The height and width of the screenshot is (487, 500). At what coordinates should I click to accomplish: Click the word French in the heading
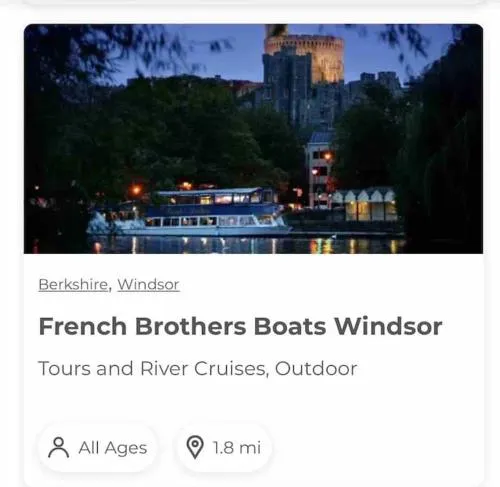(83, 326)
